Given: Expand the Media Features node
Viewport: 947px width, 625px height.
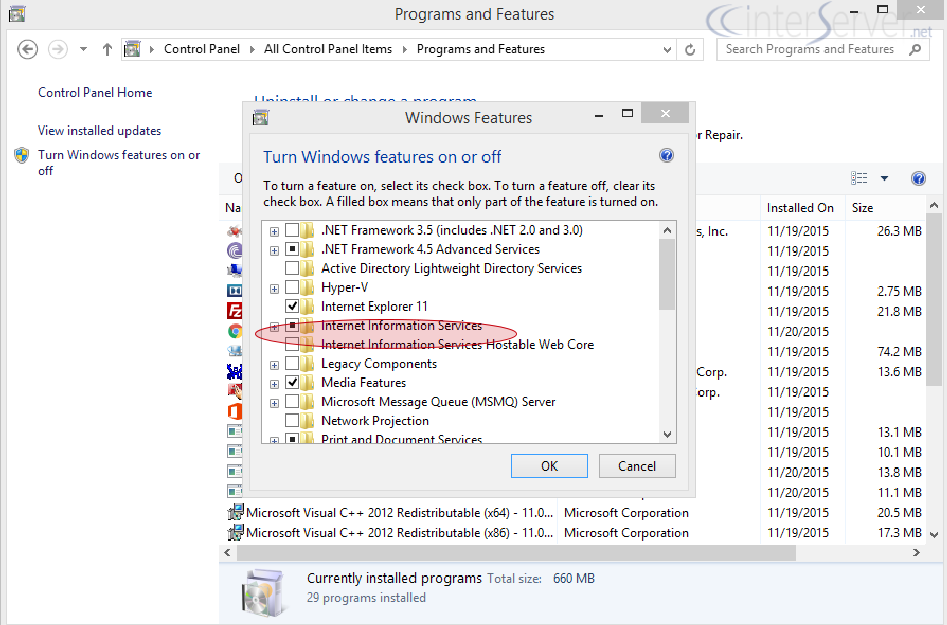Looking at the screenshot, I should (274, 384).
